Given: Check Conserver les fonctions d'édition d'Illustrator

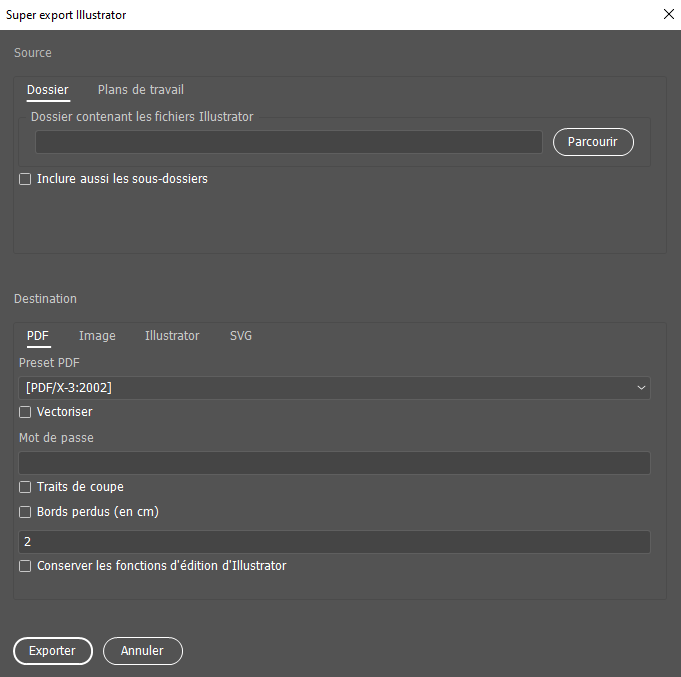Looking at the screenshot, I should (25, 566).
